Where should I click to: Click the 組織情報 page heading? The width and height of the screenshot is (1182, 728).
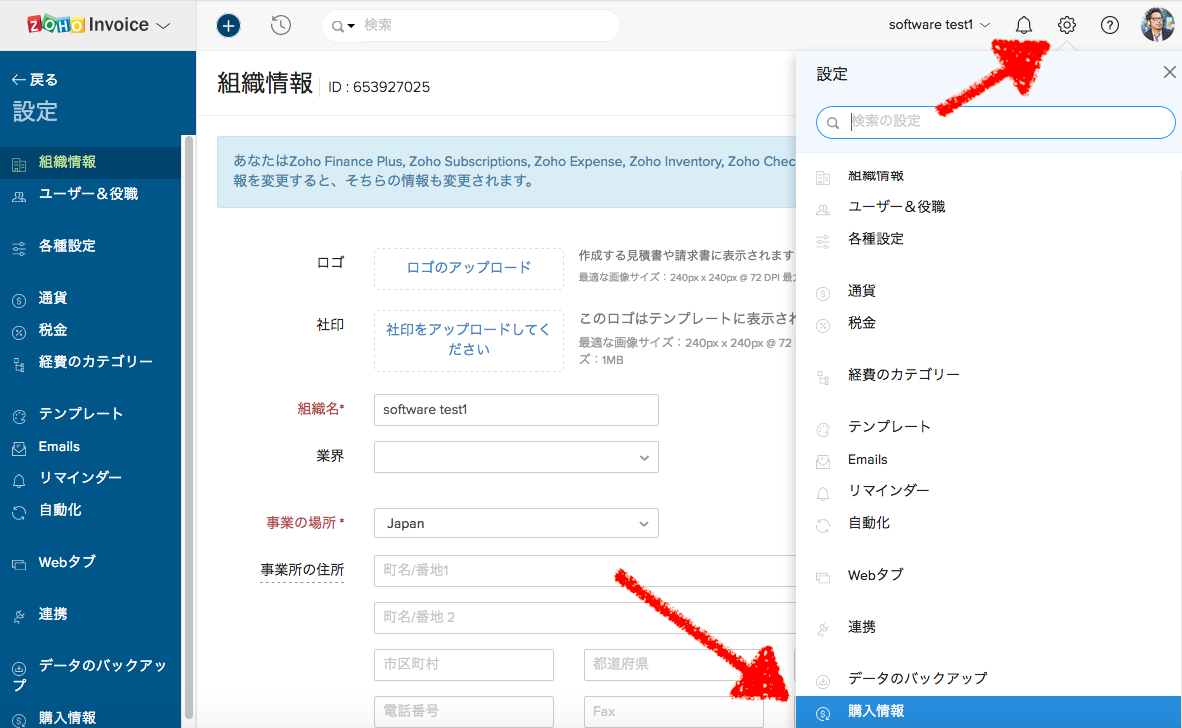[265, 84]
